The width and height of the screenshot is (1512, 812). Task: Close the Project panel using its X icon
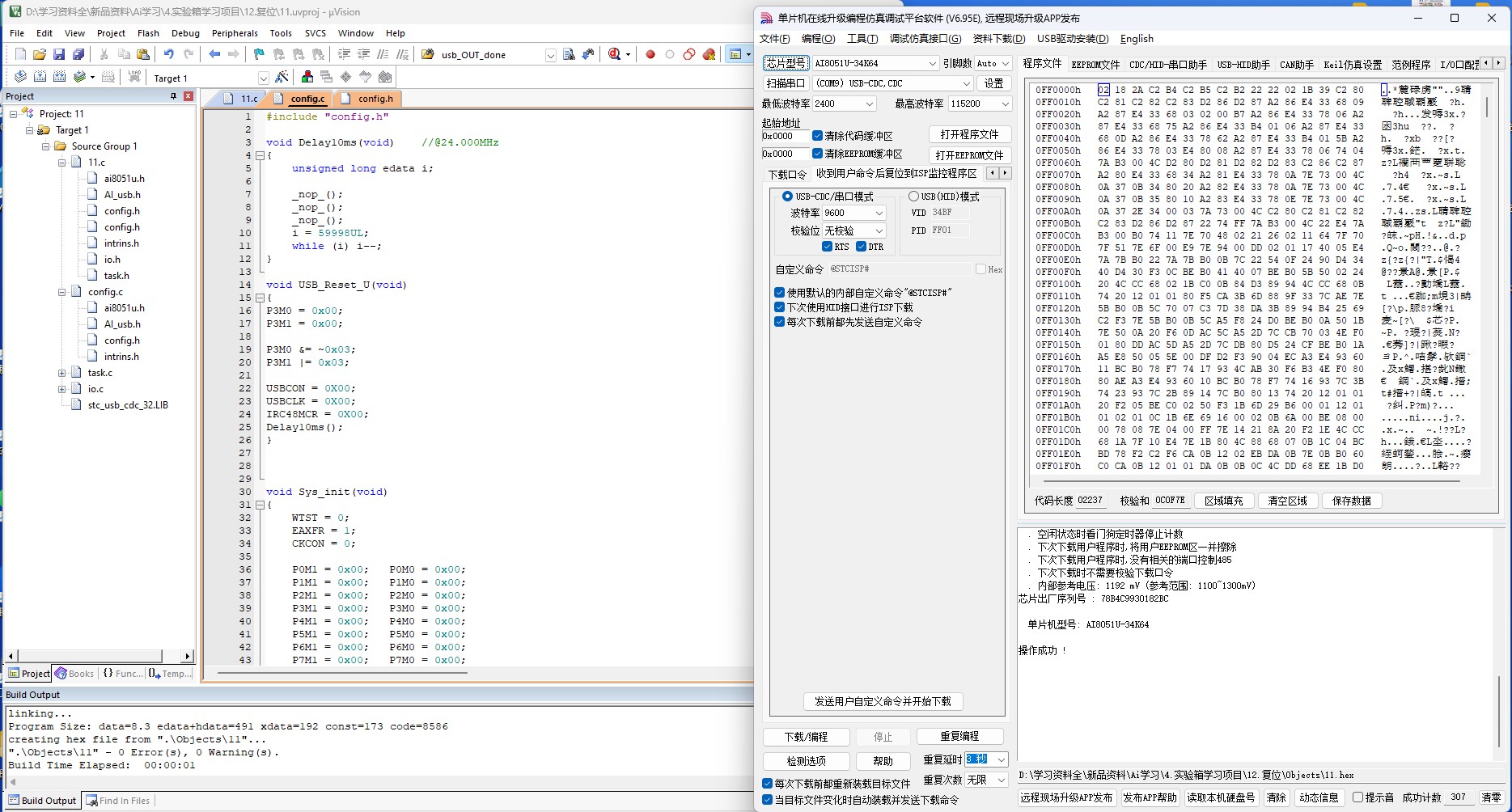[188, 96]
